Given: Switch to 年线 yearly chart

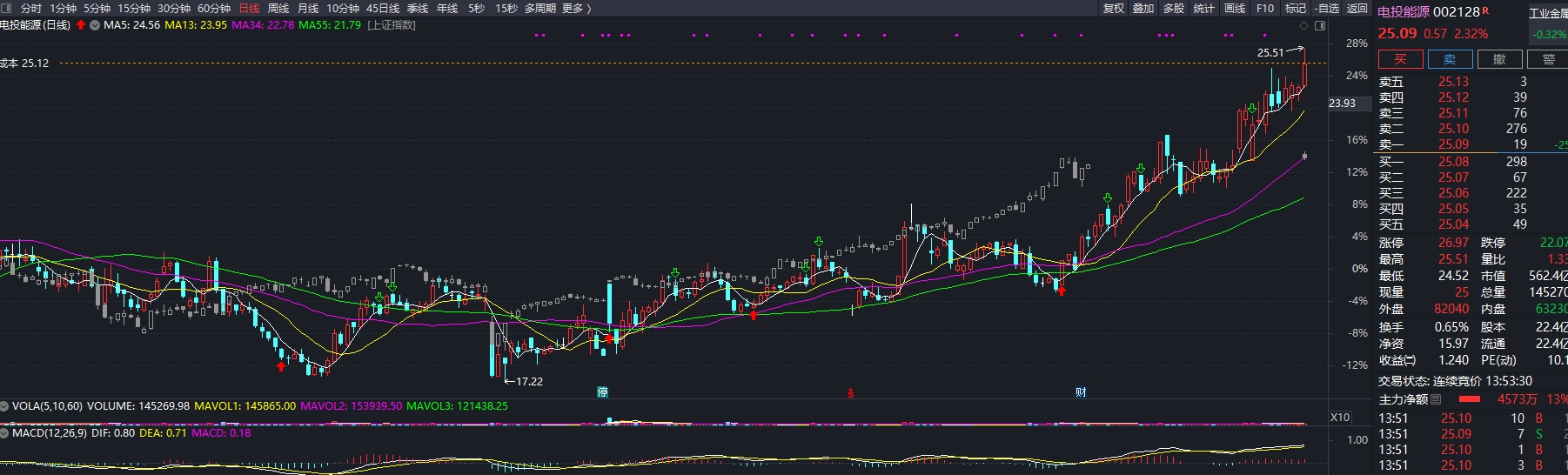Looking at the screenshot, I should (x=447, y=8).
